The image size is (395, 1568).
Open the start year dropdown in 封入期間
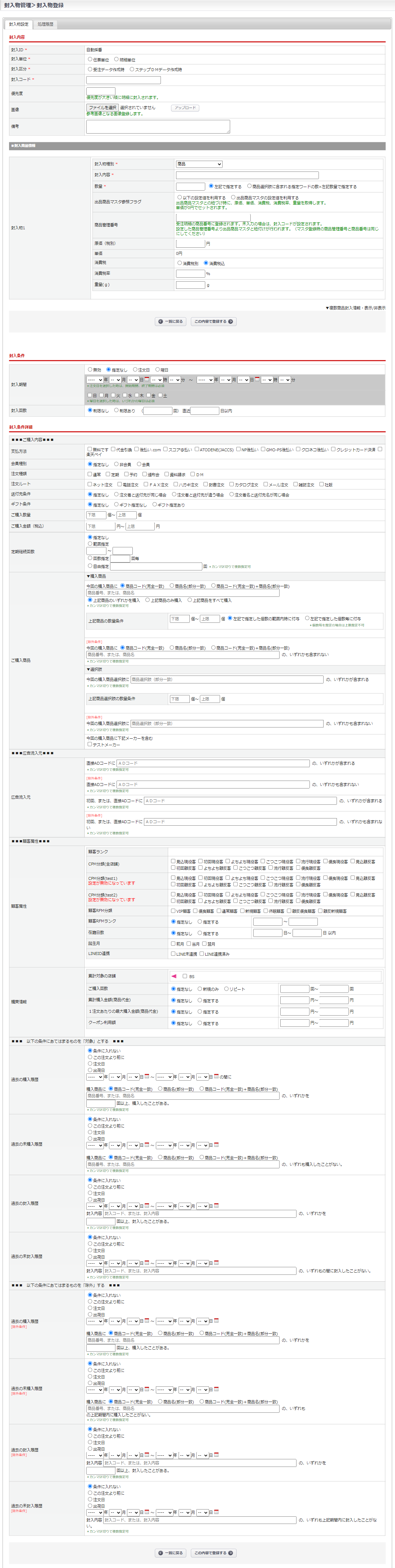95,380
